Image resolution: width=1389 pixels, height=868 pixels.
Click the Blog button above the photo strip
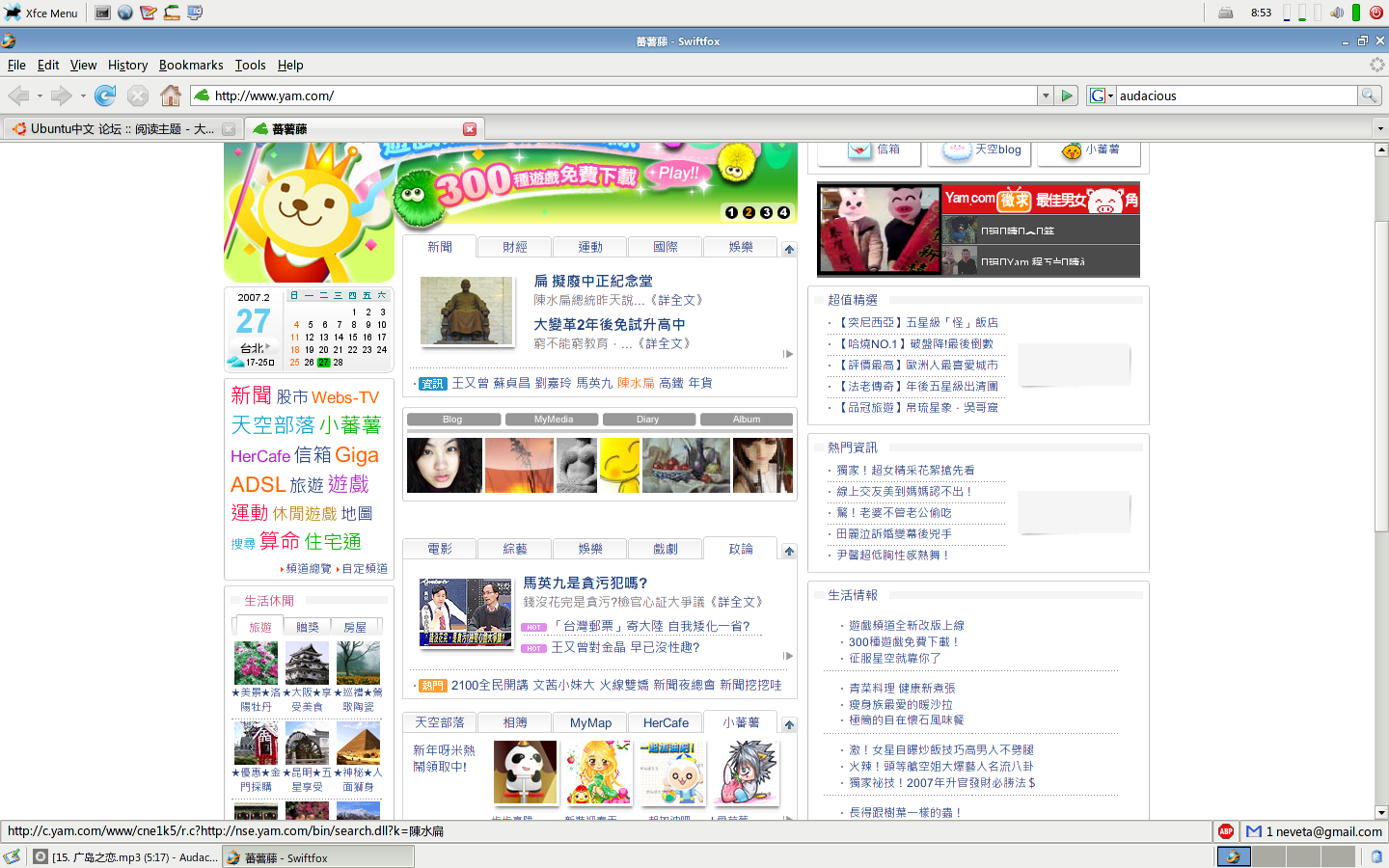[x=453, y=420]
